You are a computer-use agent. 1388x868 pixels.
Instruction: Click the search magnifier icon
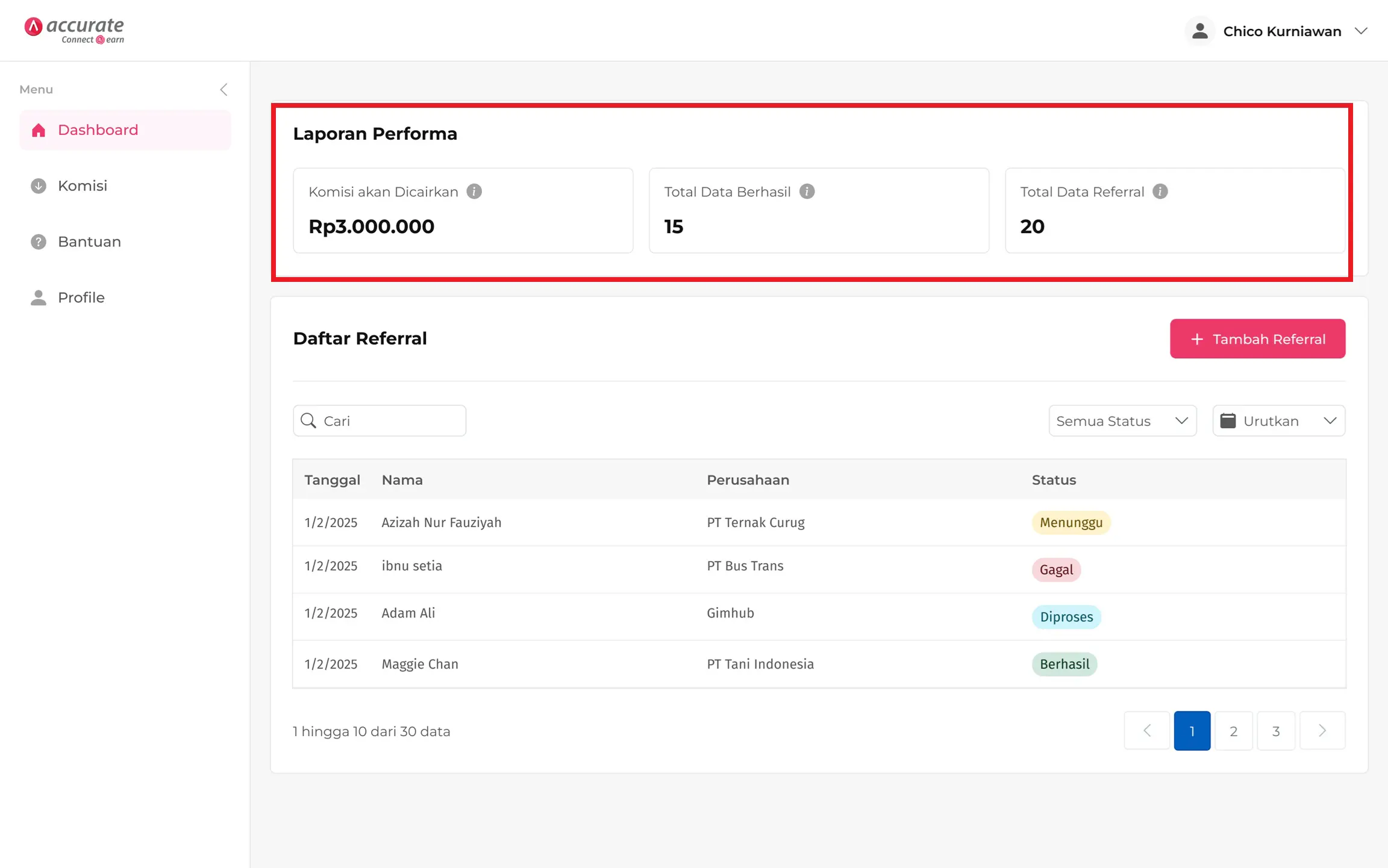coord(308,421)
